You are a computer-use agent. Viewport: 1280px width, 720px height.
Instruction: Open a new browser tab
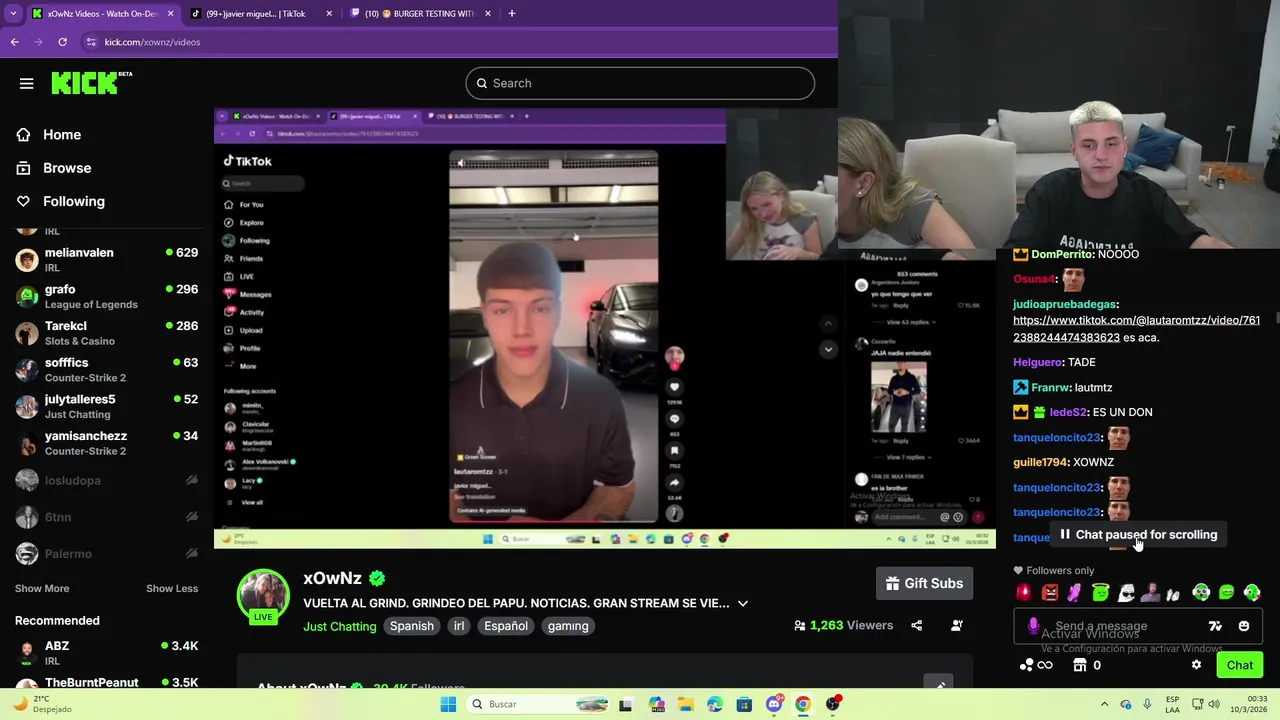512,14
